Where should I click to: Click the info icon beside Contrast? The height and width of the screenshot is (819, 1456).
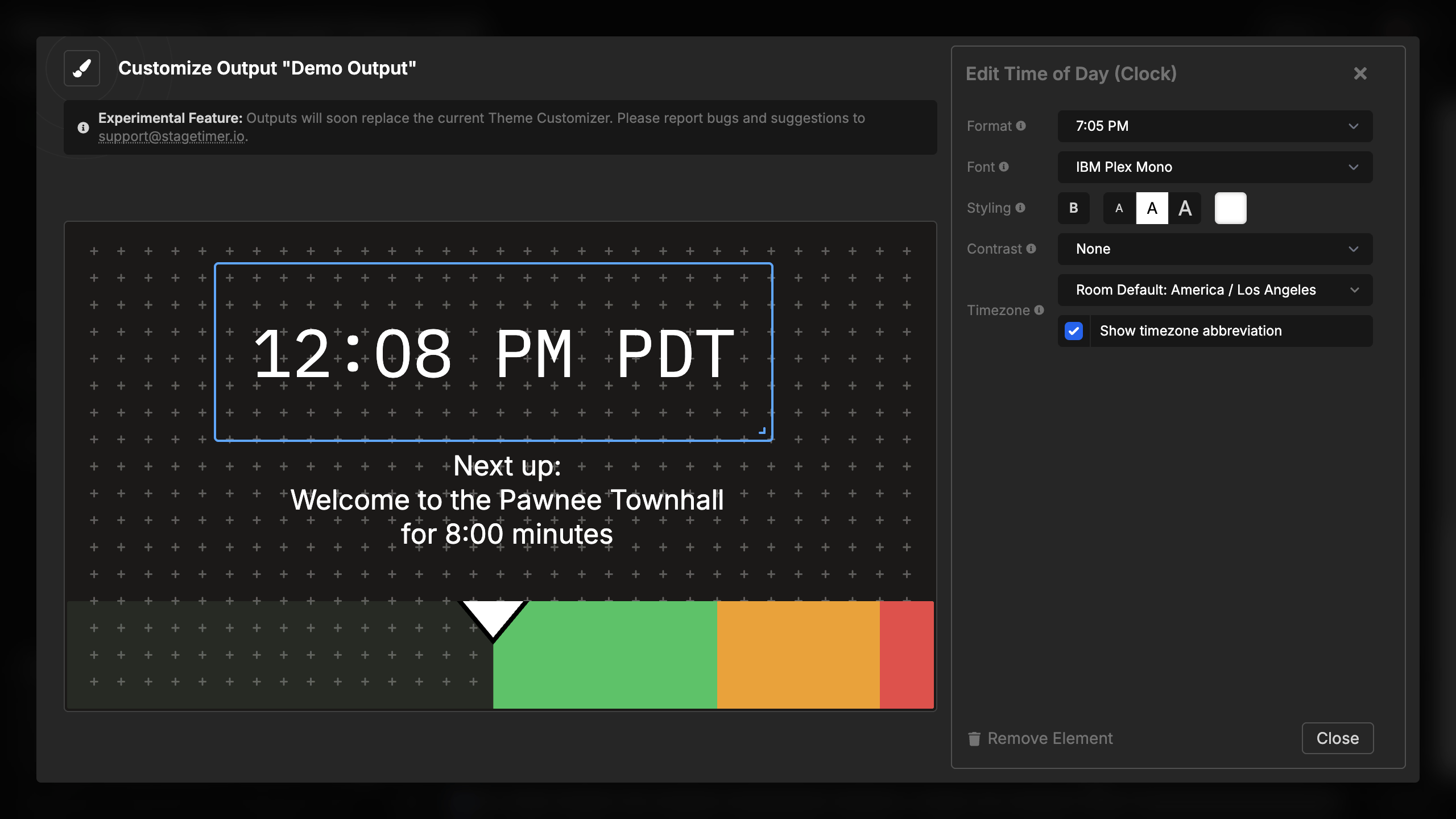tap(1032, 249)
